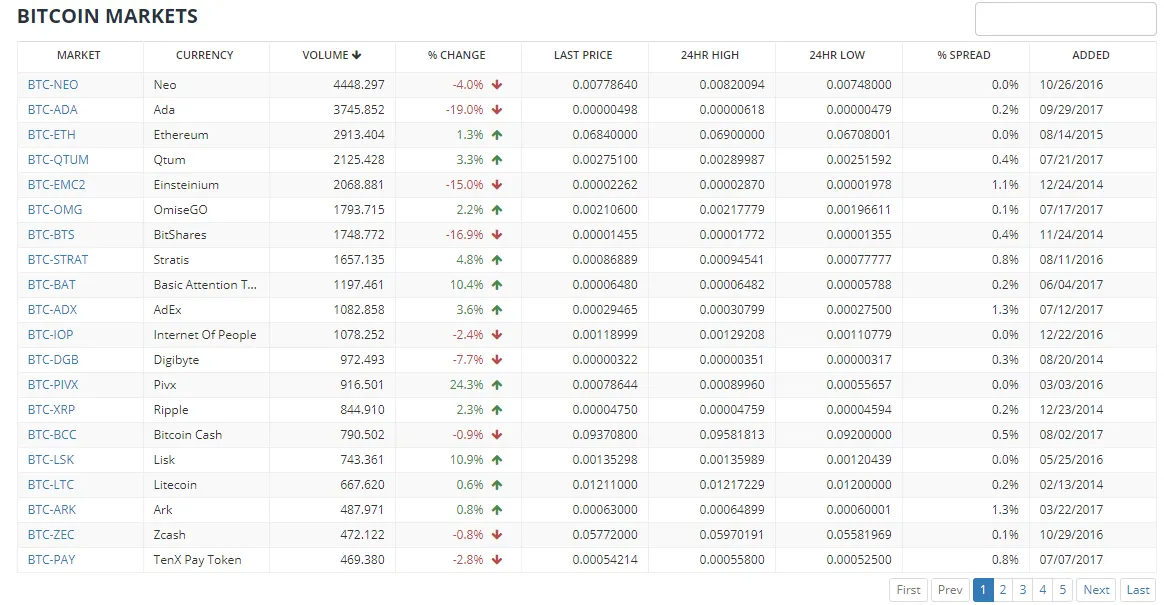Click the green up arrow in BTC-PIVX row
The height and width of the screenshot is (605, 1164).
pos(497,385)
